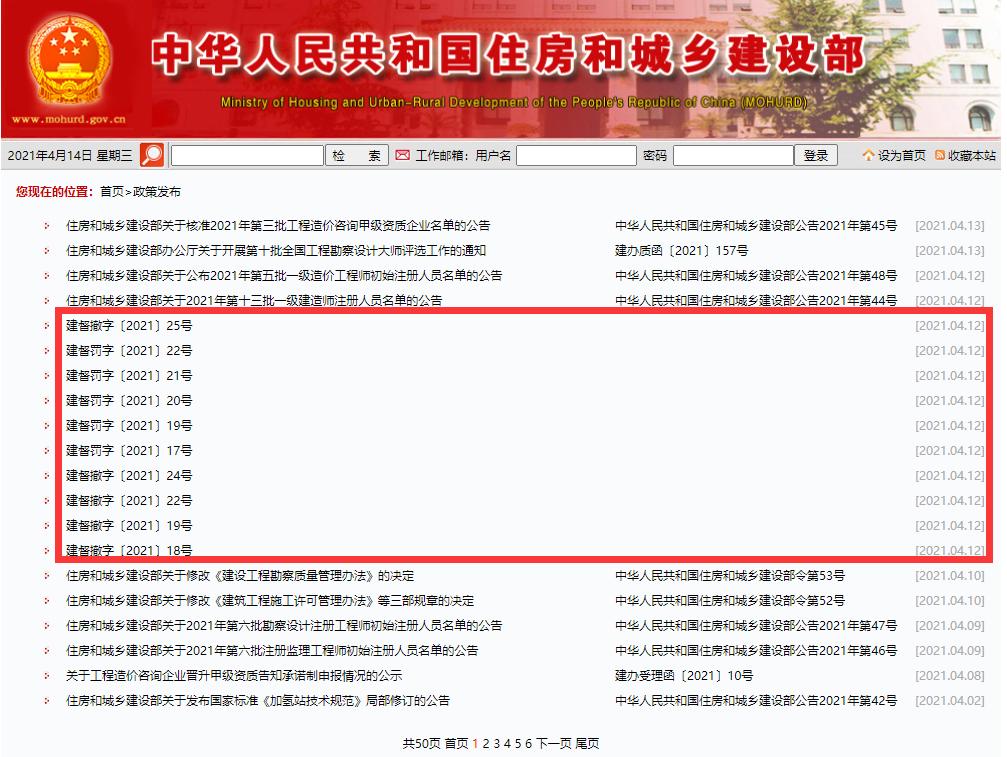Focus the search keyword input field
Viewport: 1007px width, 757px height.
tap(246, 155)
